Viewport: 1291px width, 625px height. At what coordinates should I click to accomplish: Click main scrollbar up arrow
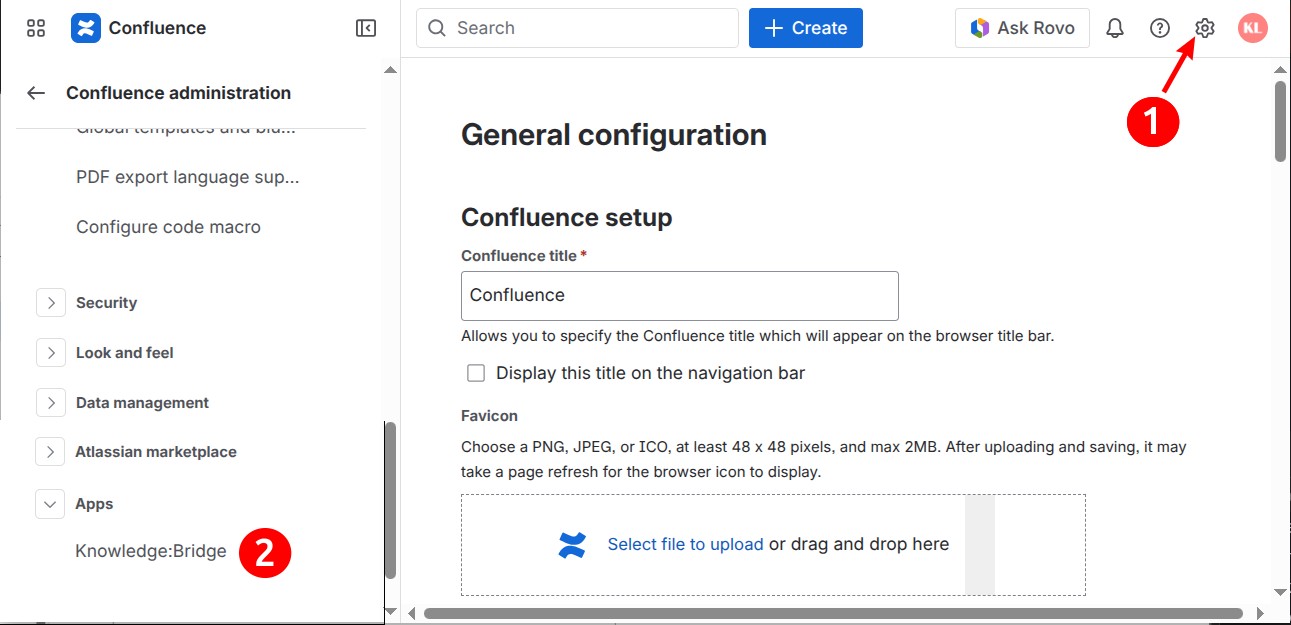pyautogui.click(x=1280, y=71)
